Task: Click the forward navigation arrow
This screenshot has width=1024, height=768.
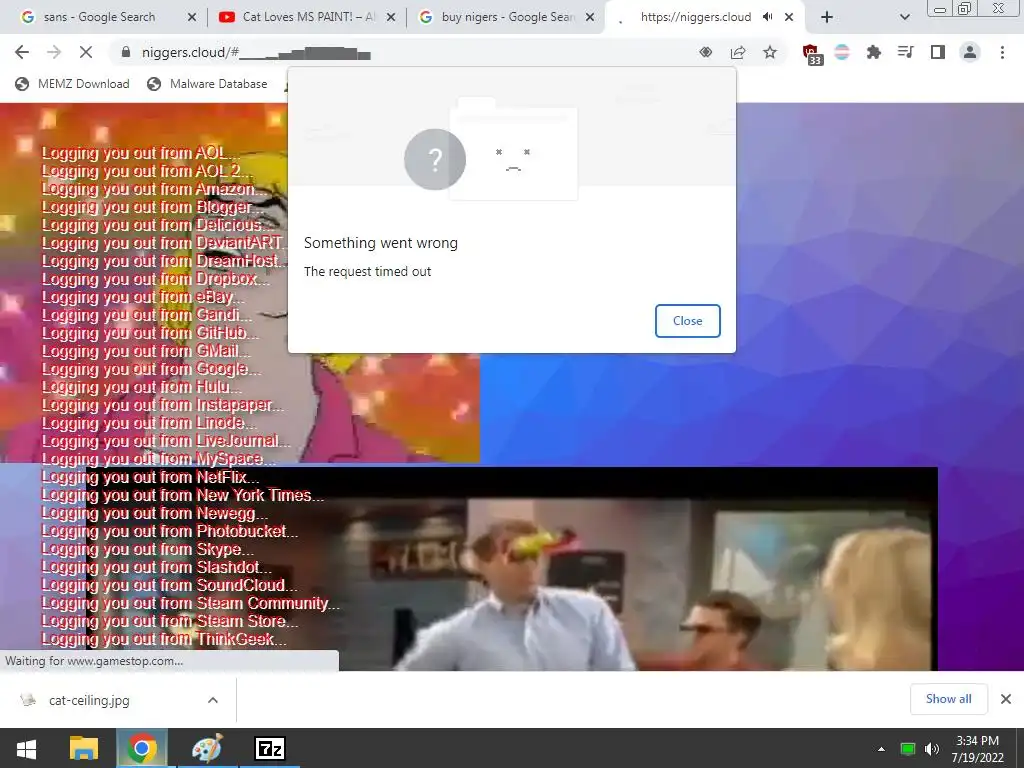Action: [x=54, y=52]
